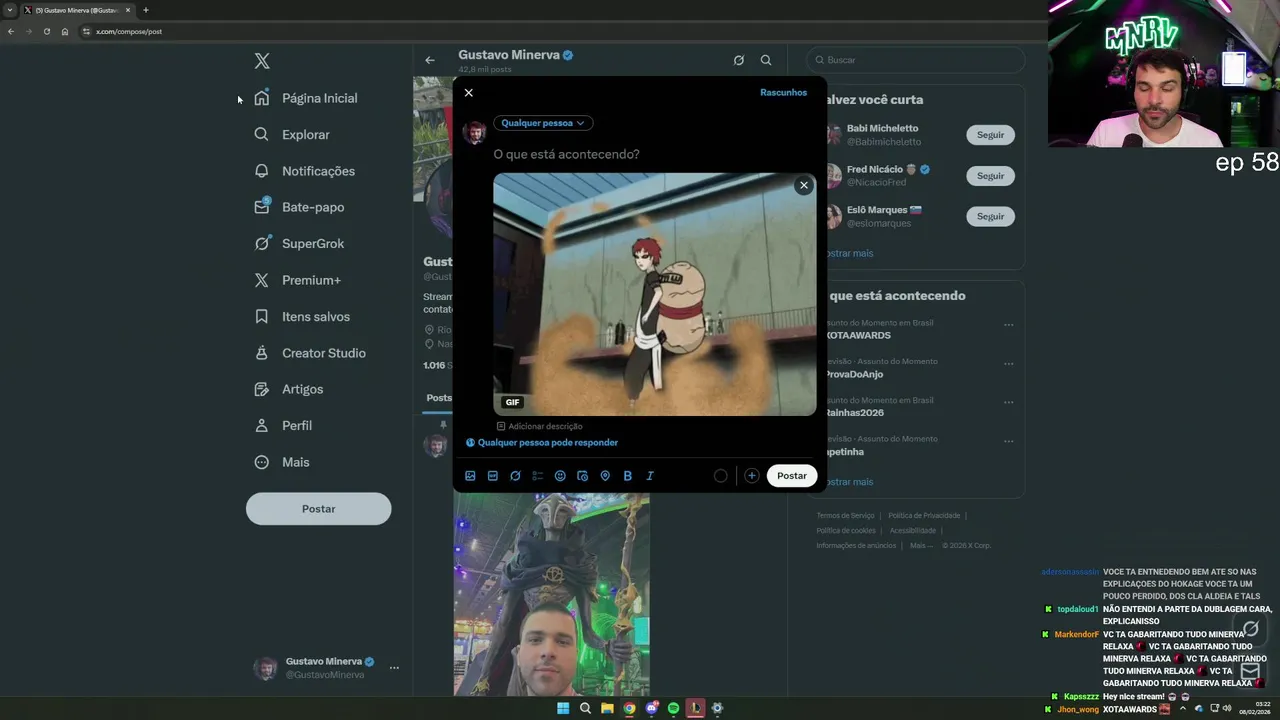Click the address bar x.com/compose/post
This screenshot has width=1280, height=720.
(128, 31)
